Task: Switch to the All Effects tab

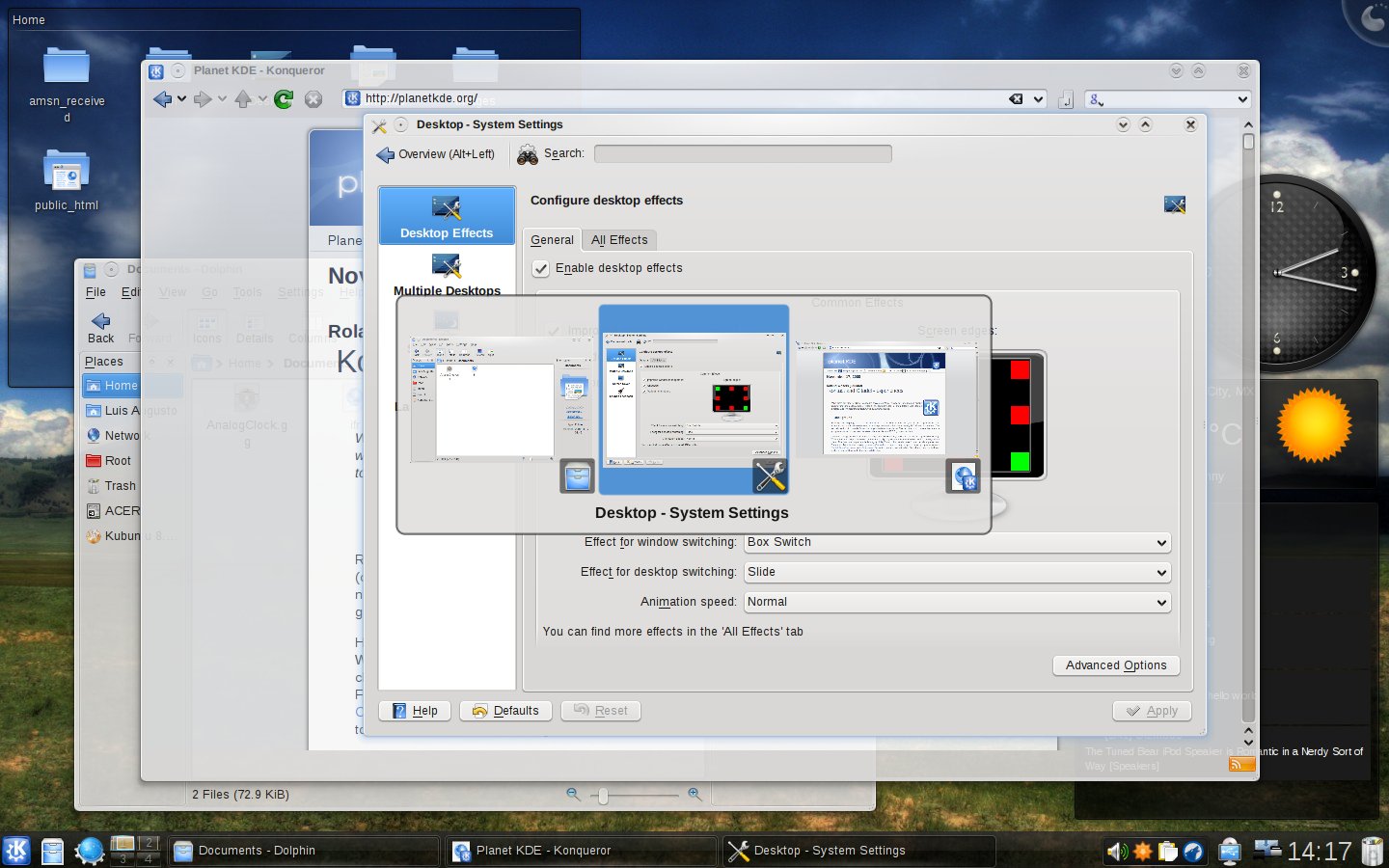Action: 619,240
